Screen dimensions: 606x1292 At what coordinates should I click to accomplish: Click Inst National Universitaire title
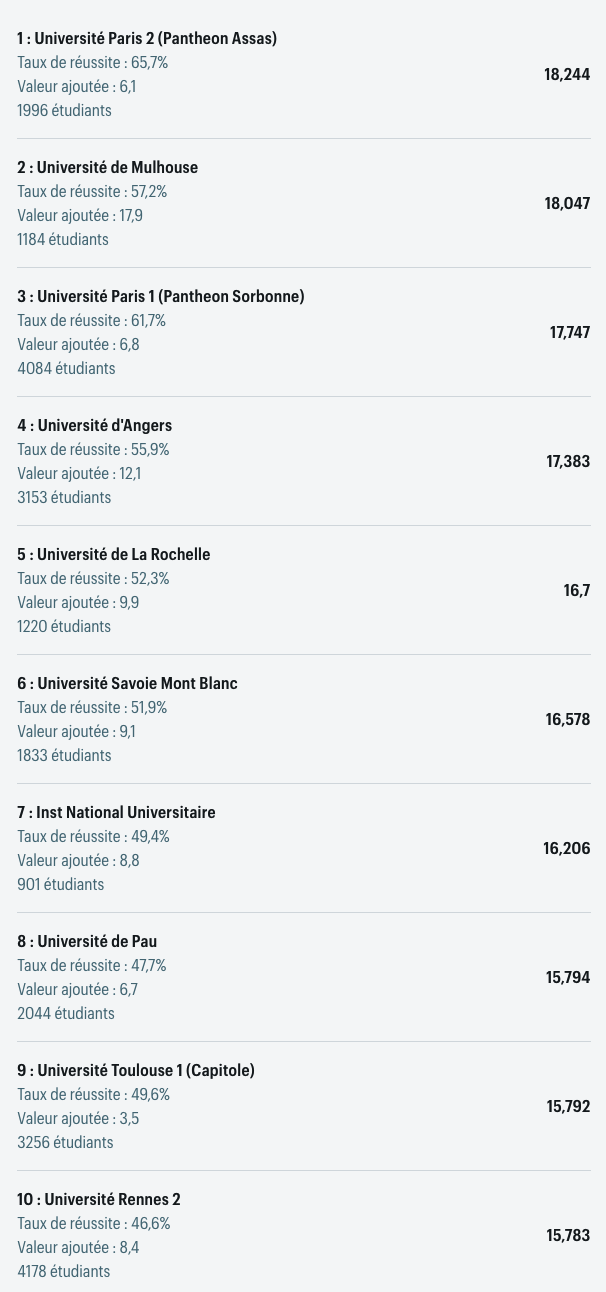coord(116,813)
